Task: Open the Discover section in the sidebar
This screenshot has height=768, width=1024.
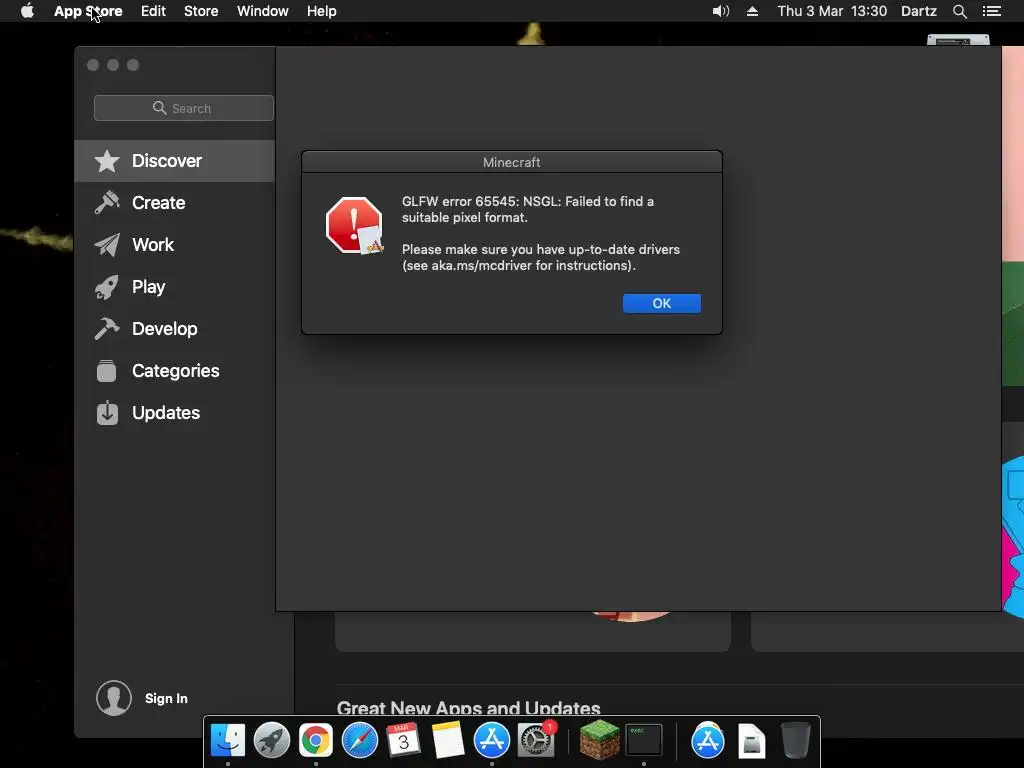Action: [175, 161]
